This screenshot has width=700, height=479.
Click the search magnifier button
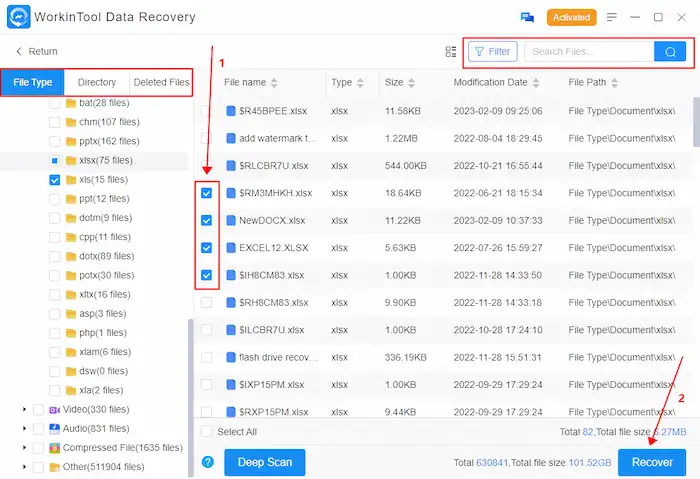click(x=670, y=52)
